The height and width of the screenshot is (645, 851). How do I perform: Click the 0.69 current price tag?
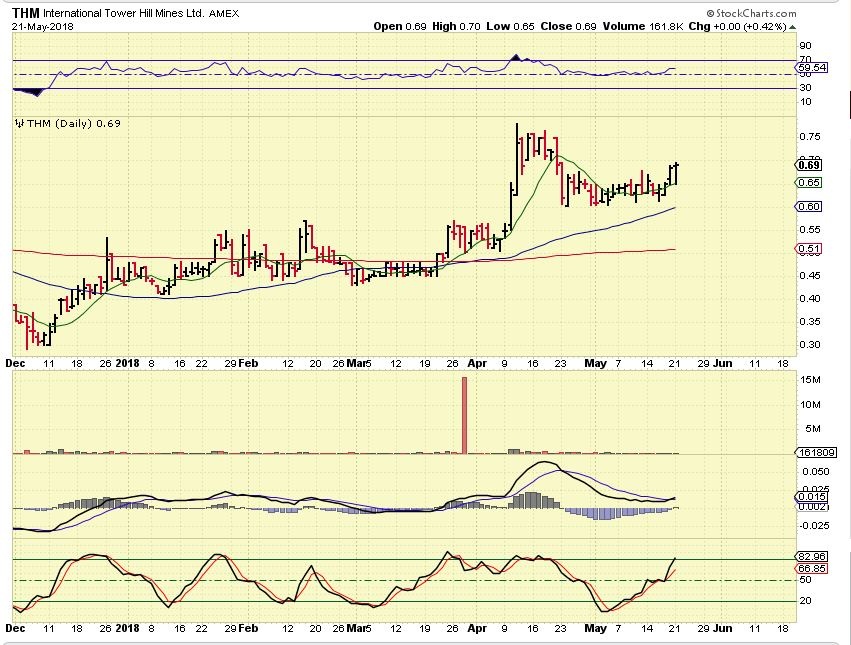click(x=808, y=163)
